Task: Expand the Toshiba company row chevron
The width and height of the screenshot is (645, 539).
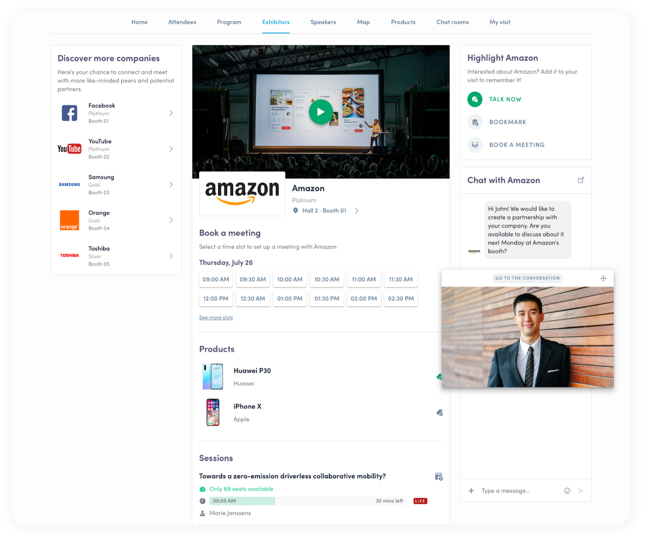Action: [x=171, y=256]
